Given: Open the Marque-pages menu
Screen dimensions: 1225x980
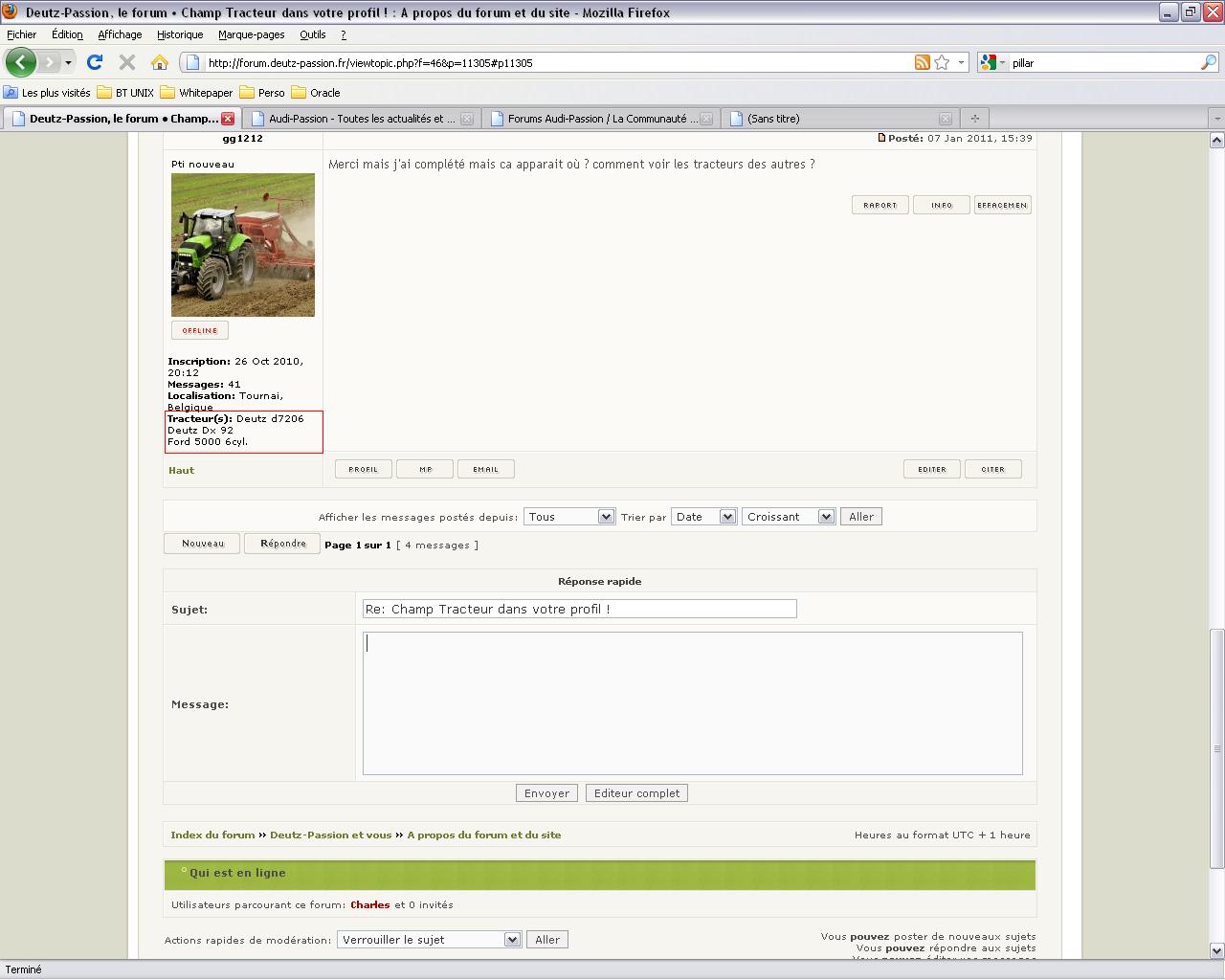Looking at the screenshot, I should (251, 34).
